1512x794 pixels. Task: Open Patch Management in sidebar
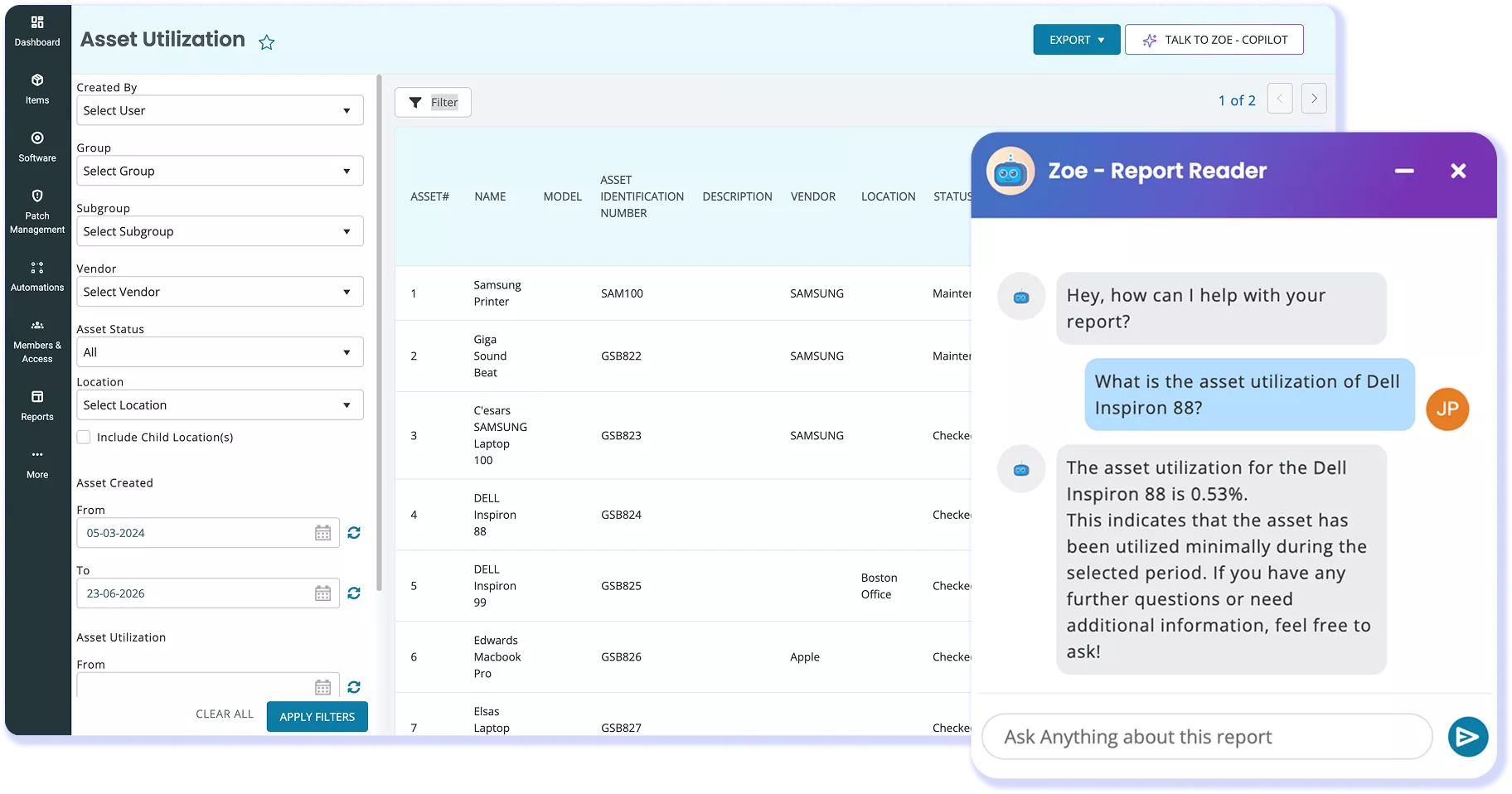pyautogui.click(x=37, y=212)
